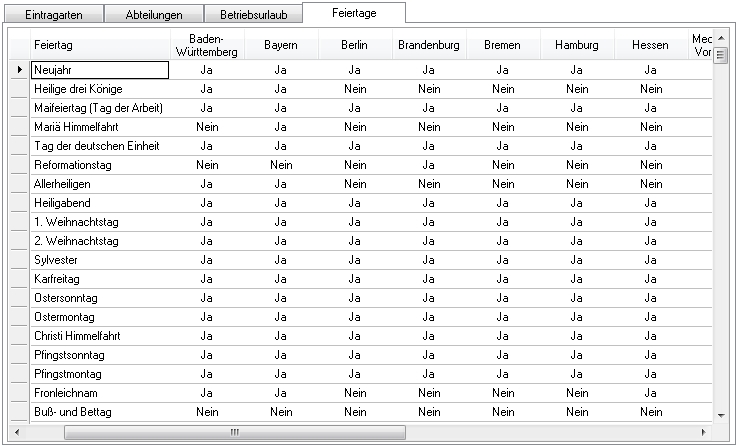Click the Berlin cell for Fronleichnam
The width and height of the screenshot is (738, 447).
355,393
